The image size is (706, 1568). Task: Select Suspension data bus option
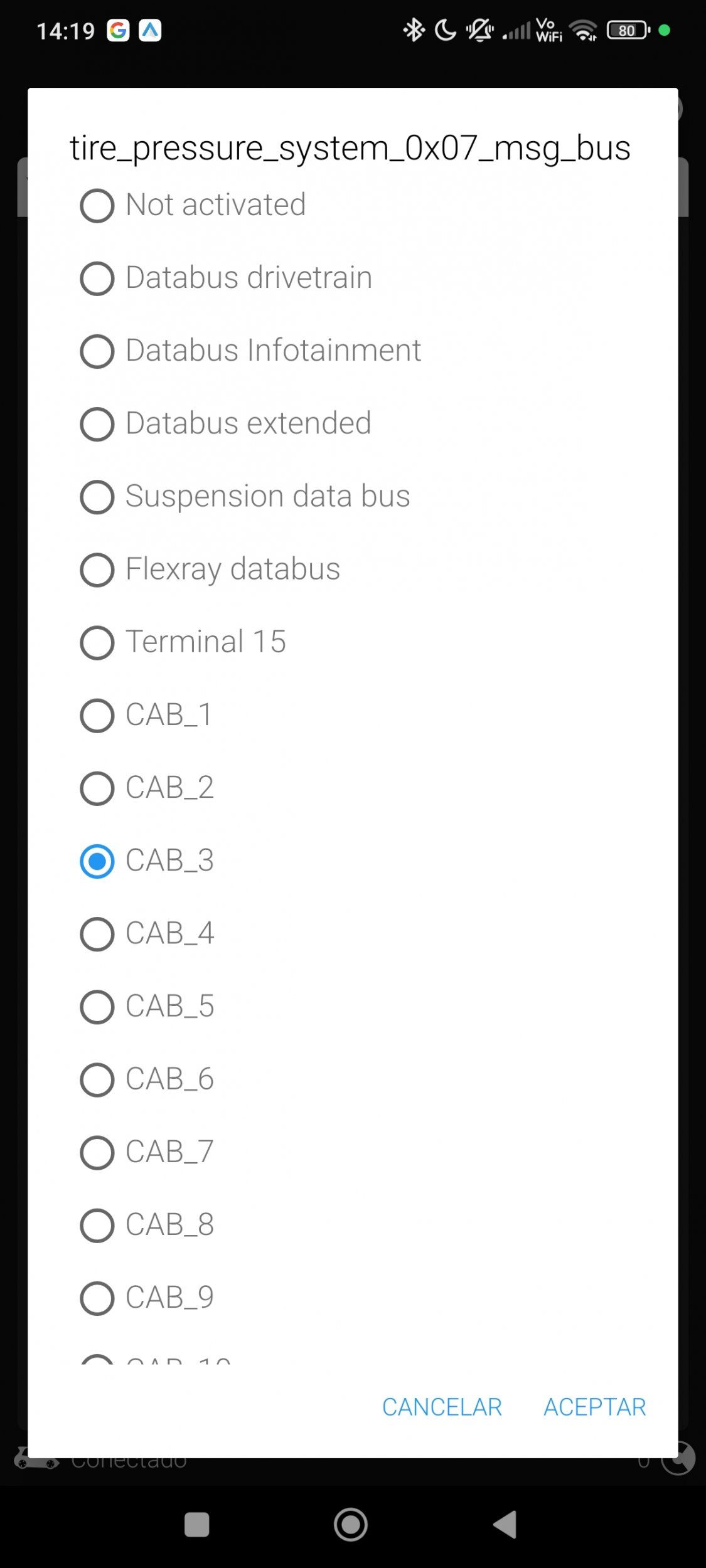tap(97, 497)
